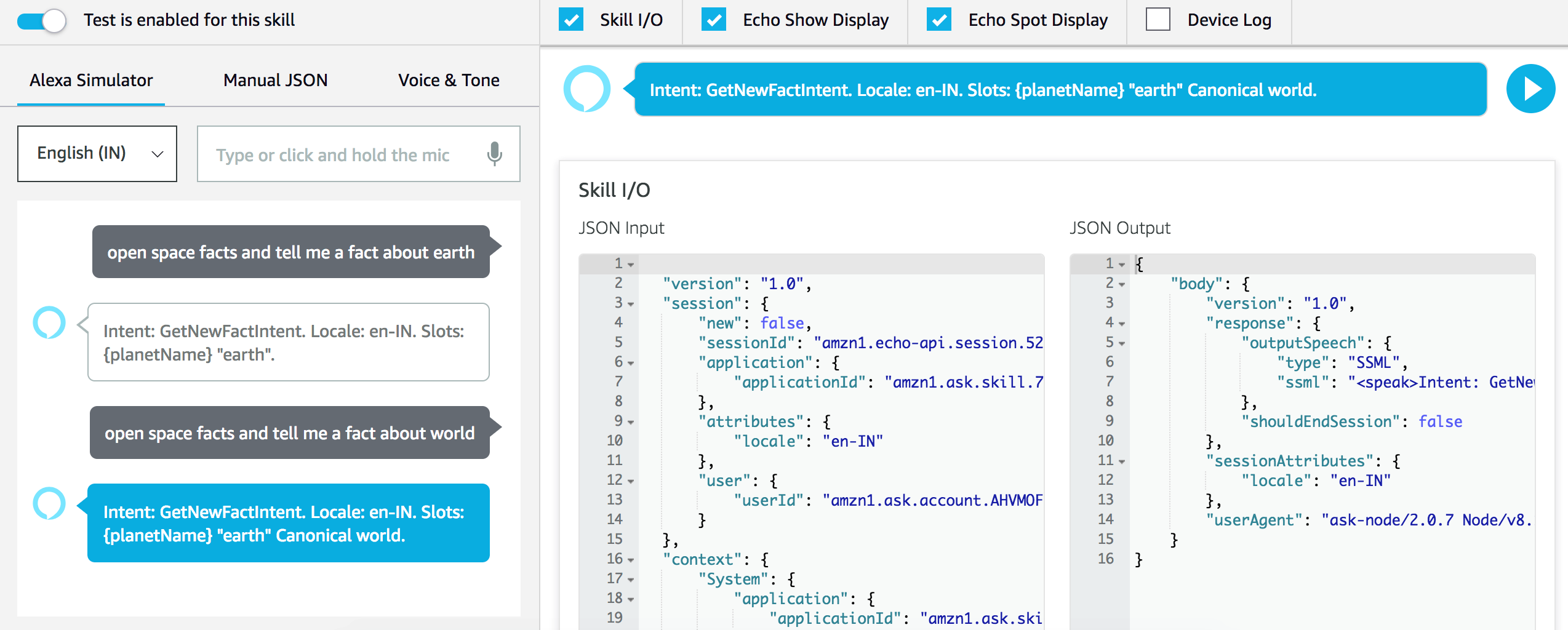Image resolution: width=1568 pixels, height=630 pixels.
Task: Collapse the body object in JSON Output
Action: (1121, 284)
